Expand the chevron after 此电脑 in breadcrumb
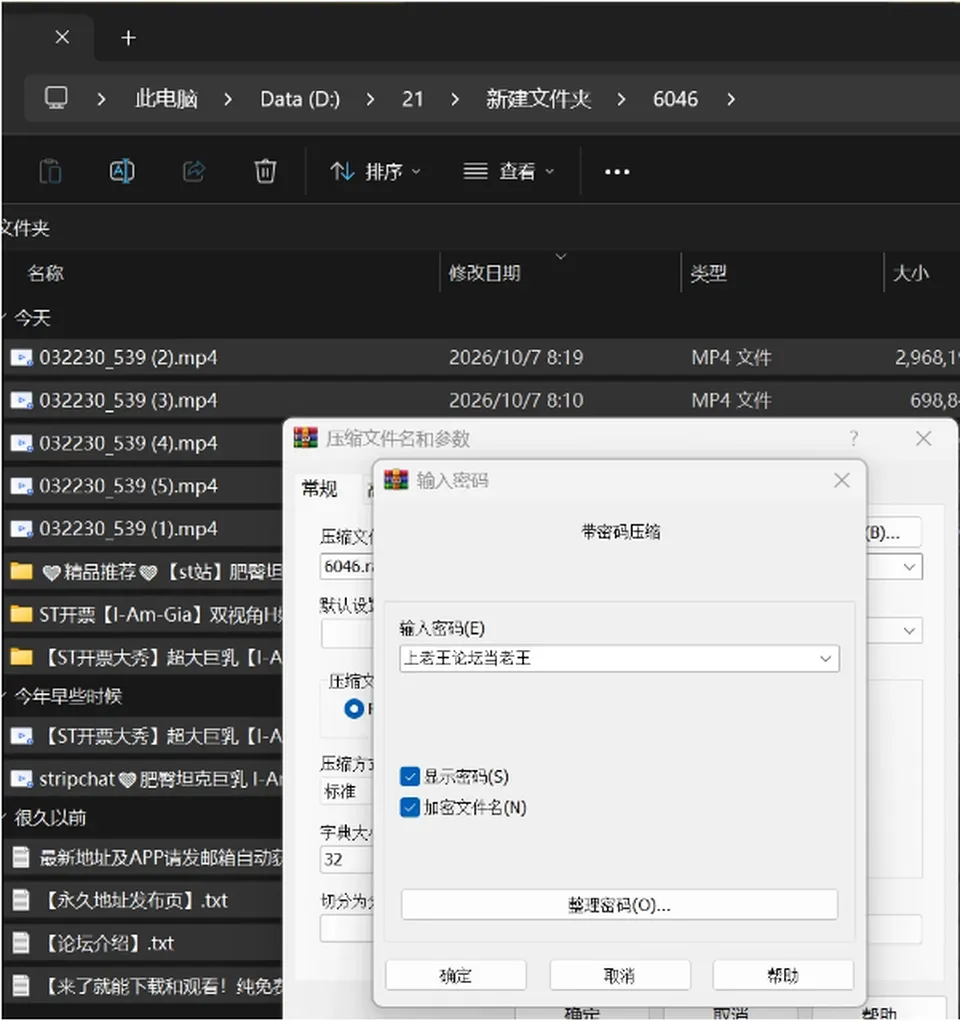 [227, 99]
